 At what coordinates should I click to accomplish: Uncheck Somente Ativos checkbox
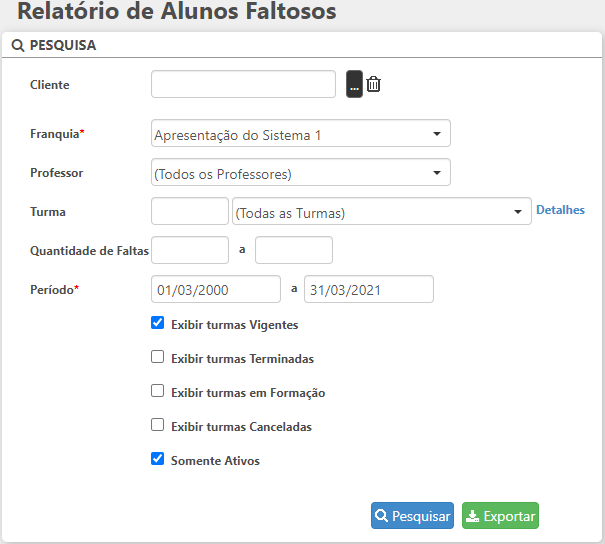click(157, 459)
